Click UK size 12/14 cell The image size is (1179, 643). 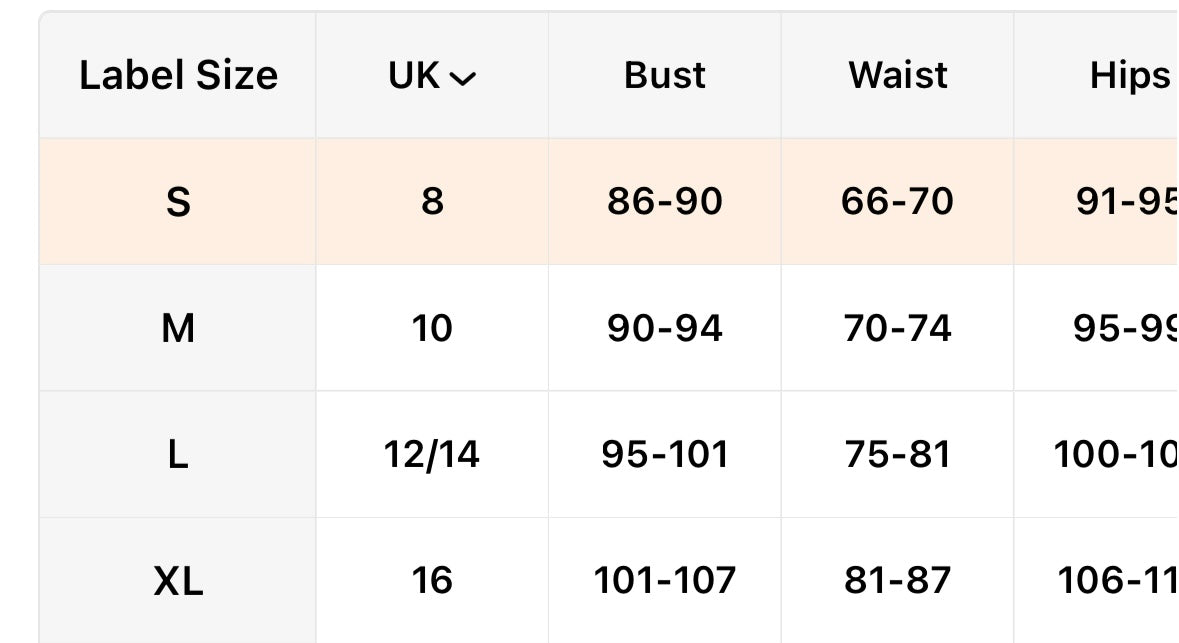(x=432, y=455)
